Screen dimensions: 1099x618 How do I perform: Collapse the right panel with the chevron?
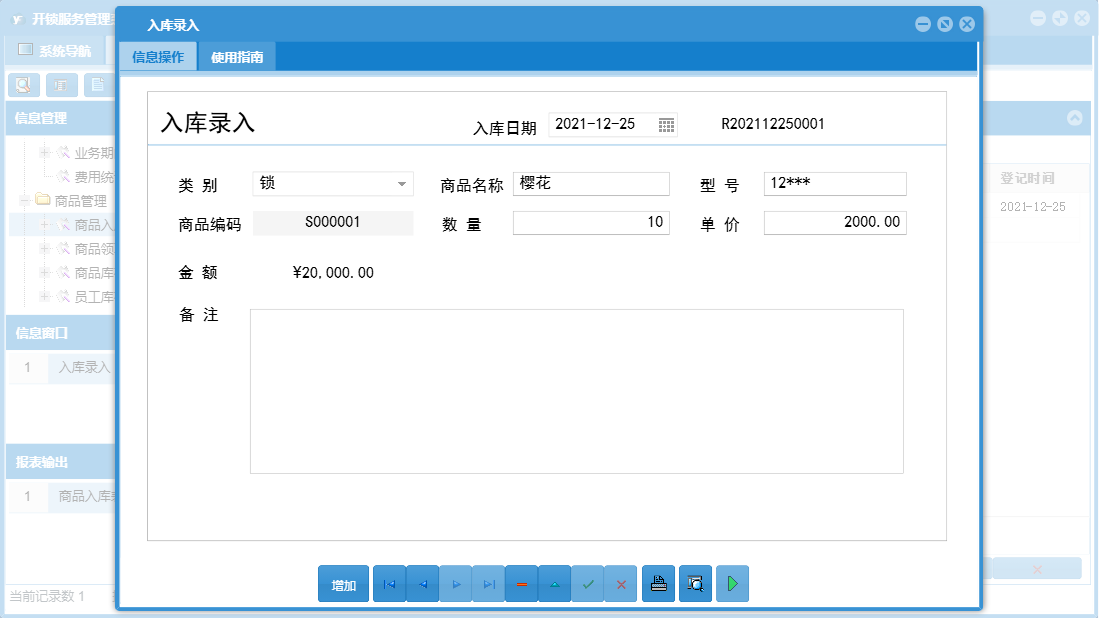[1075, 118]
